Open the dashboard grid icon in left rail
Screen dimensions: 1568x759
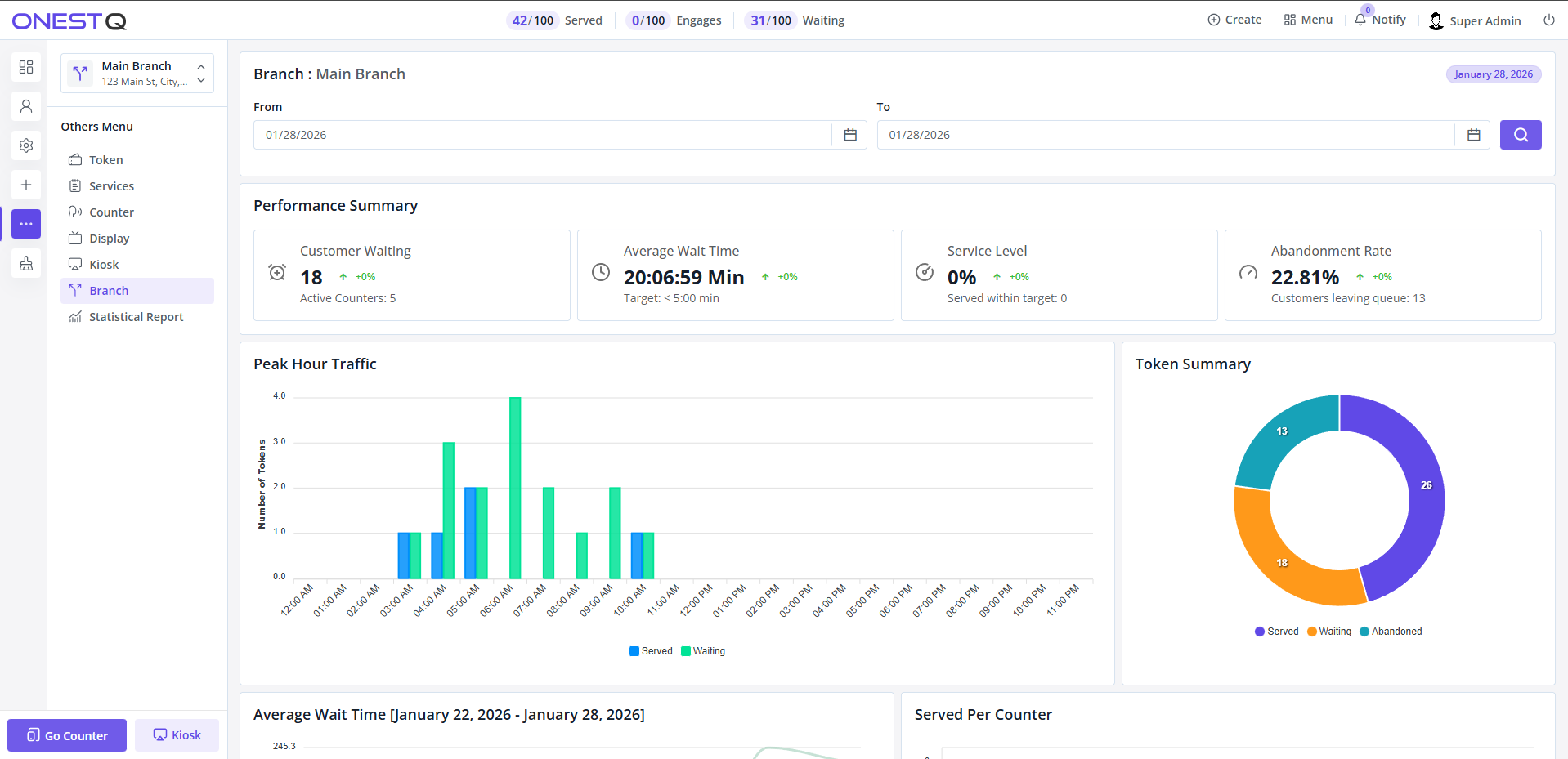[x=26, y=67]
